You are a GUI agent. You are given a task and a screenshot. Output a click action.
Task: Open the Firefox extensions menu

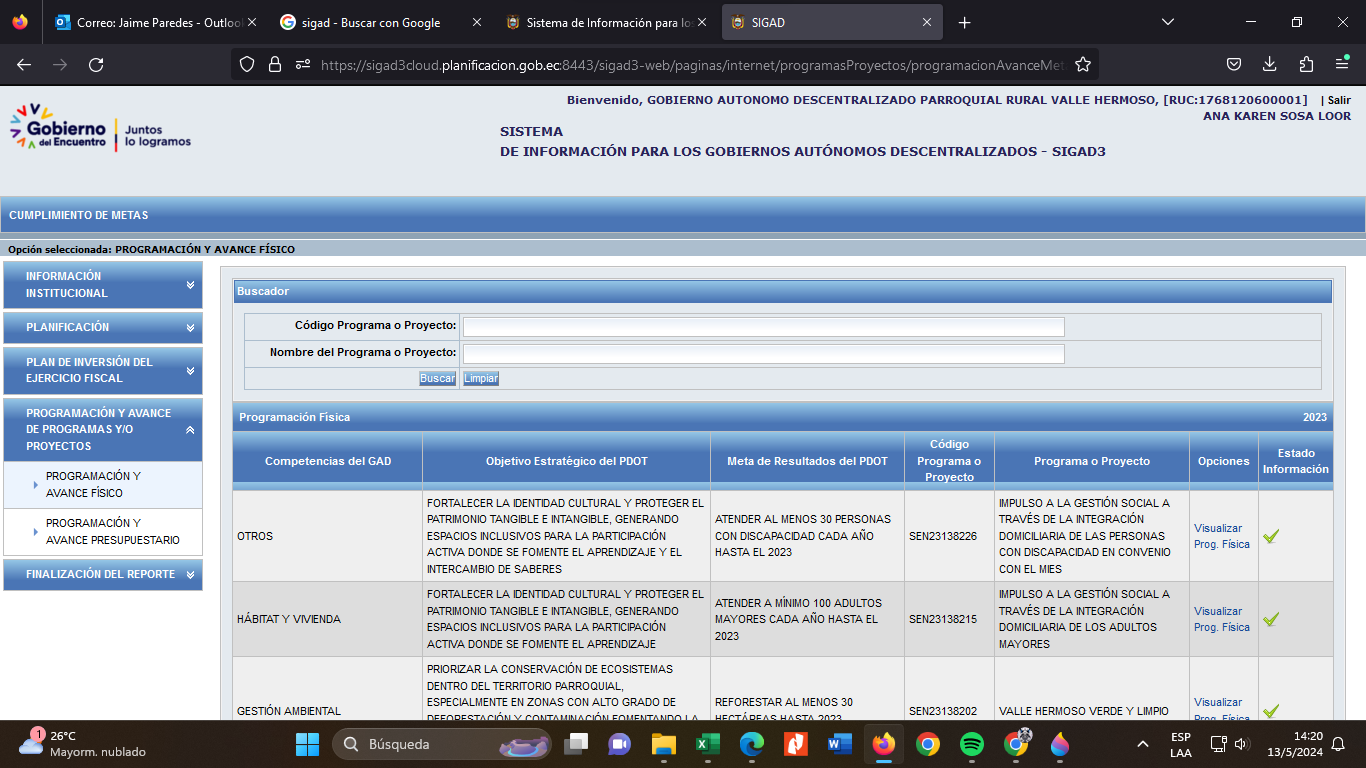[x=1306, y=65]
